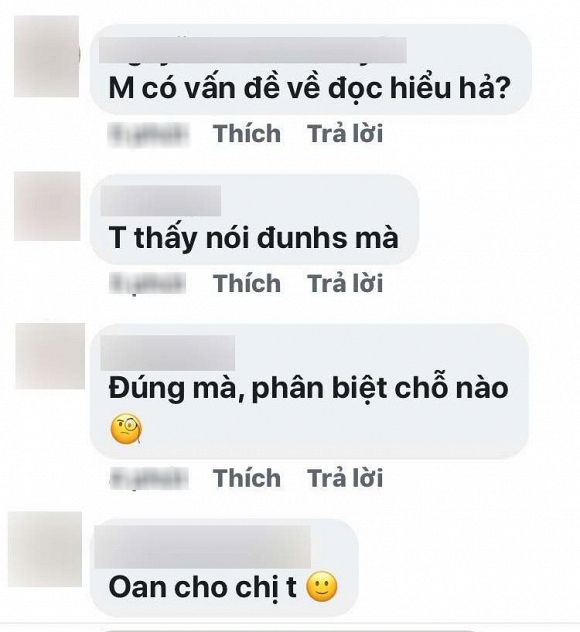
Task: Click the blurred timestamp under 'M có vấn đề về đọc hiểu hả?'
Action: pos(148,134)
